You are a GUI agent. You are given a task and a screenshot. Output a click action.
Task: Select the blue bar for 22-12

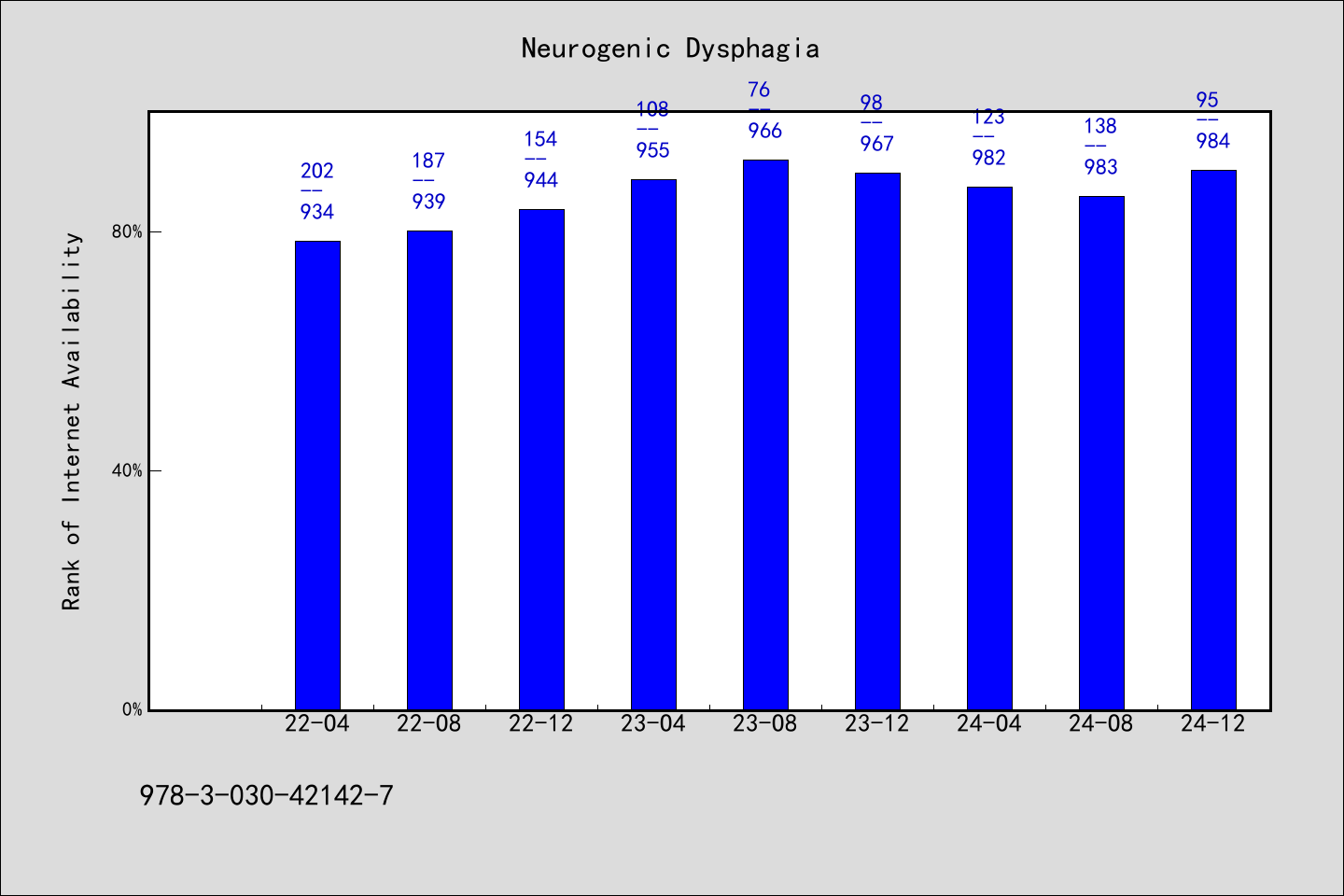click(x=541, y=459)
